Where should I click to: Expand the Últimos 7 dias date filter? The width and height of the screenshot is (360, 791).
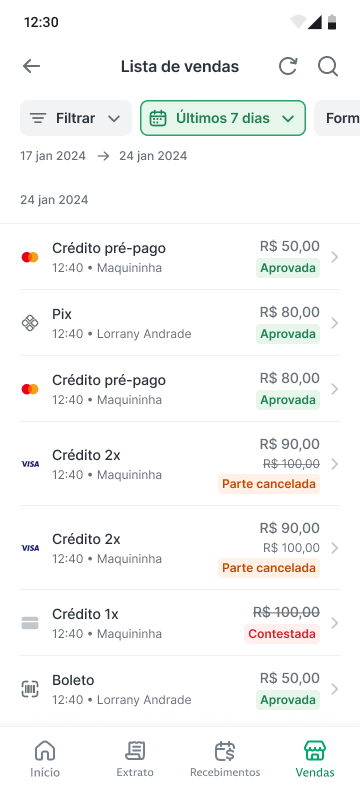coord(223,118)
